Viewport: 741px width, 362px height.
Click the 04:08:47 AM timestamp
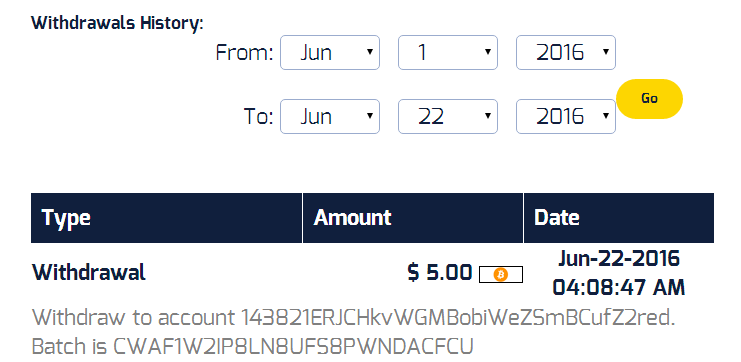click(x=619, y=287)
